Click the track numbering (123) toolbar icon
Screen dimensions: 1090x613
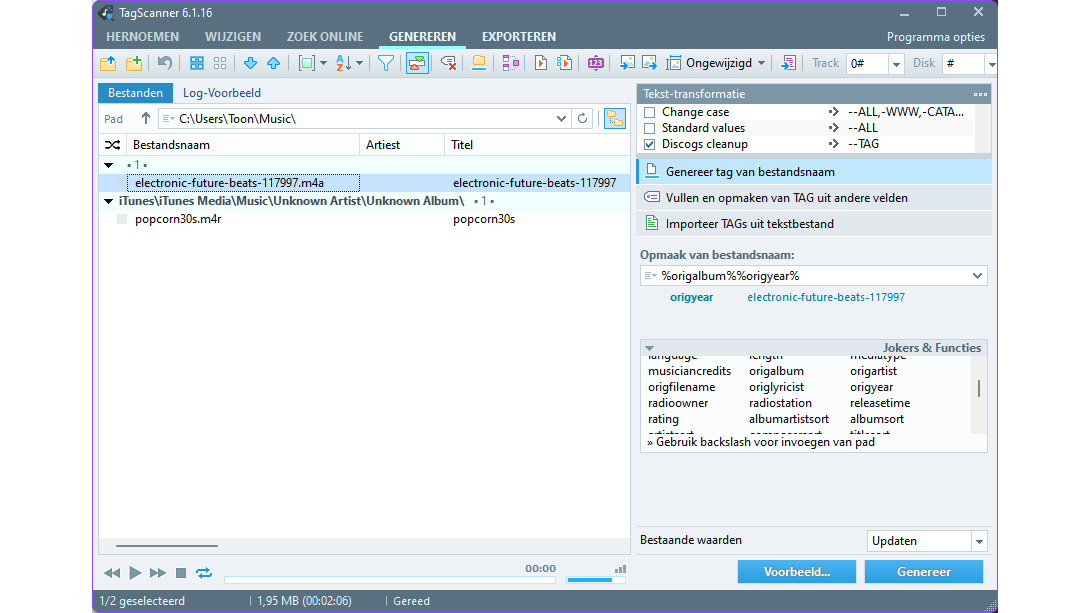point(595,62)
